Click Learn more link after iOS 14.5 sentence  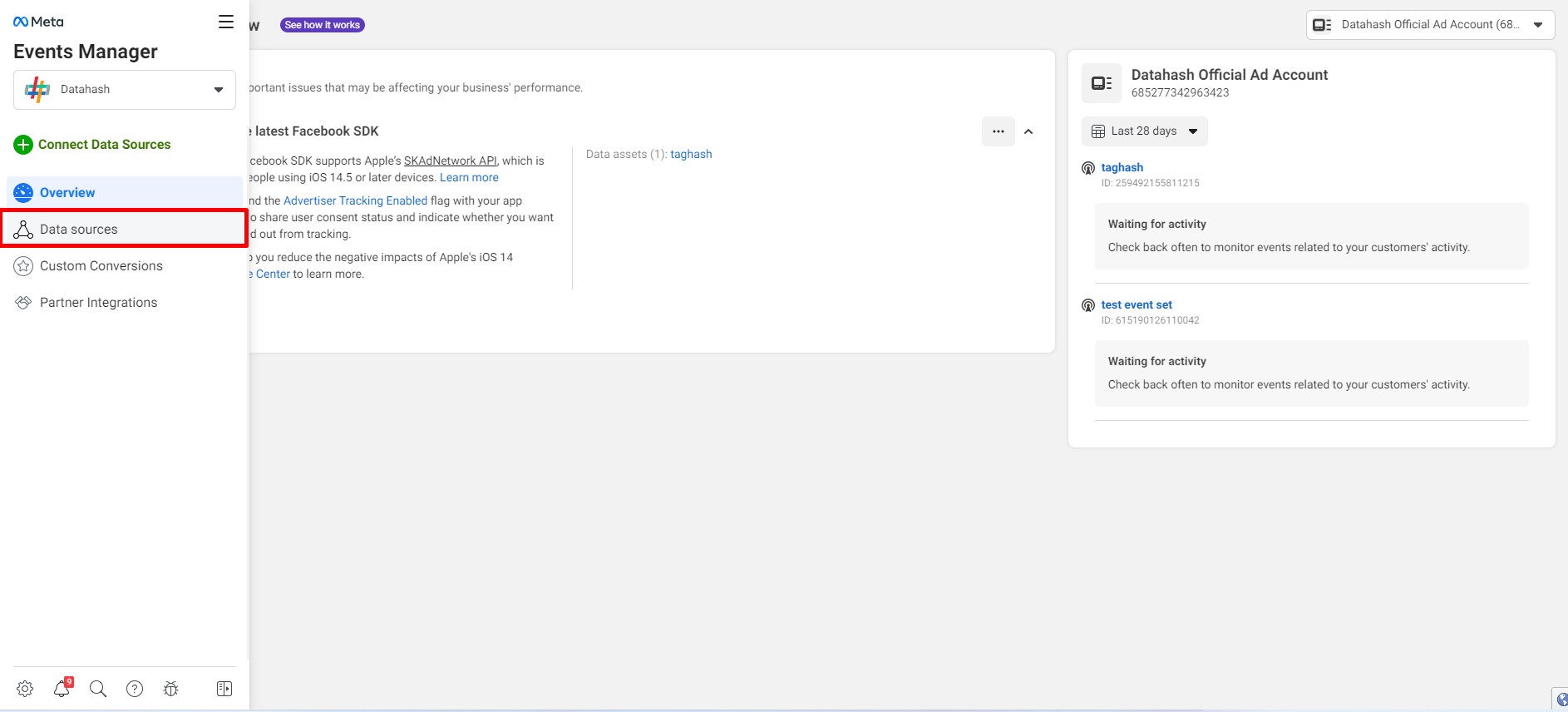click(x=469, y=177)
